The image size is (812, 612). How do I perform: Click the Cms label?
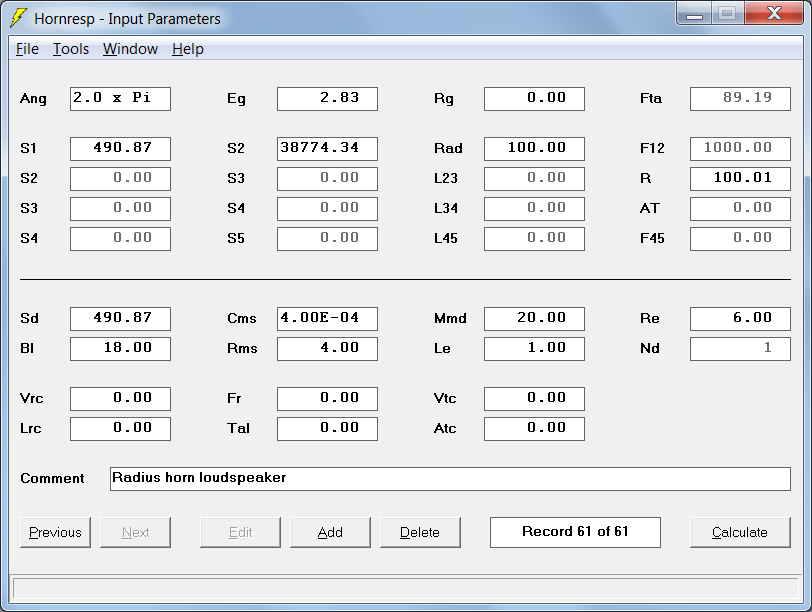click(242, 318)
